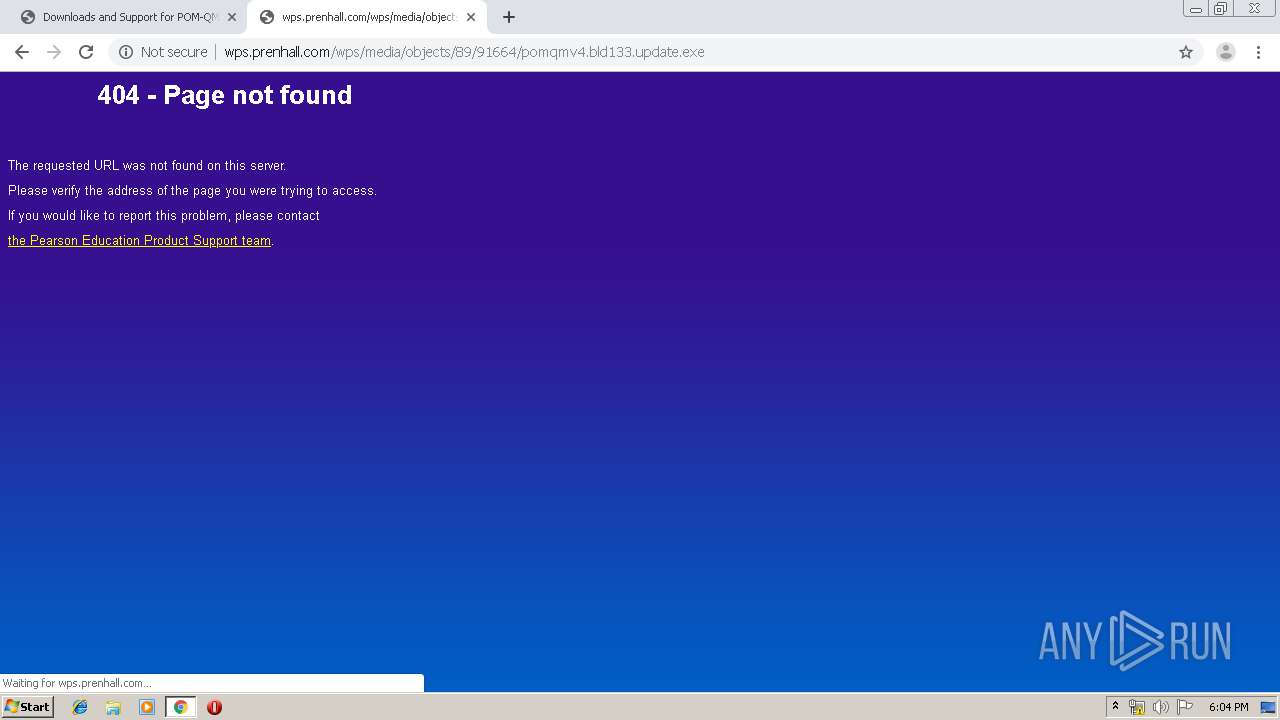This screenshot has width=1280, height=720.
Task: Click 'Please verify the address' text line
Action: (192, 191)
